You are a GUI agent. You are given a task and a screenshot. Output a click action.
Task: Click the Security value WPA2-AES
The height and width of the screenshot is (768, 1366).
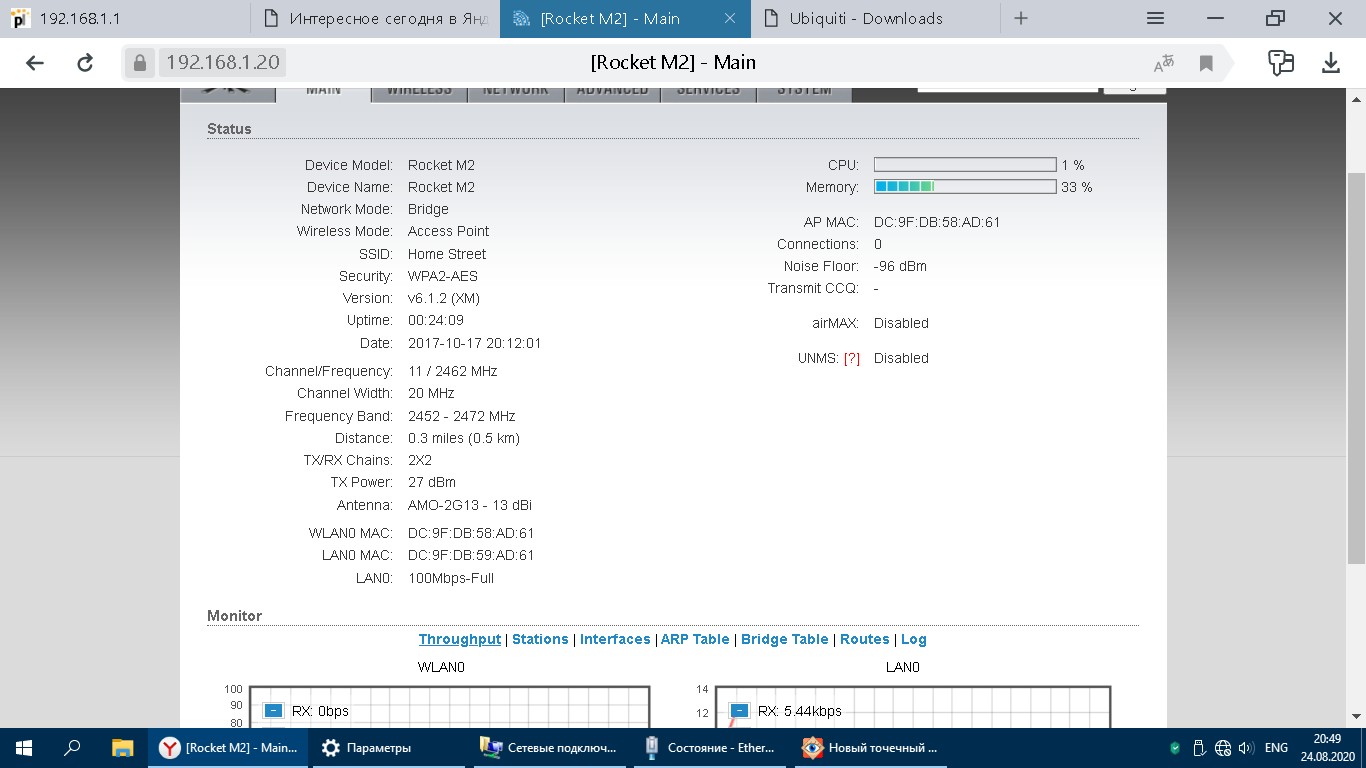pos(443,276)
